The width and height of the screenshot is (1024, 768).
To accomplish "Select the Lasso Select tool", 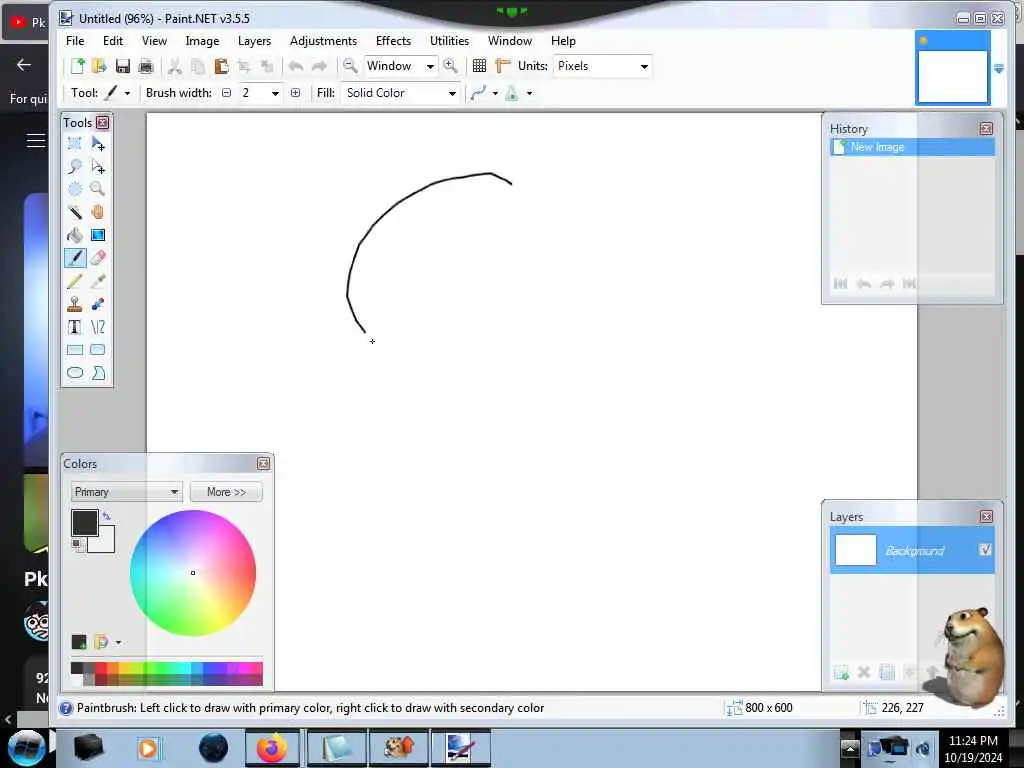I will click(x=74, y=166).
